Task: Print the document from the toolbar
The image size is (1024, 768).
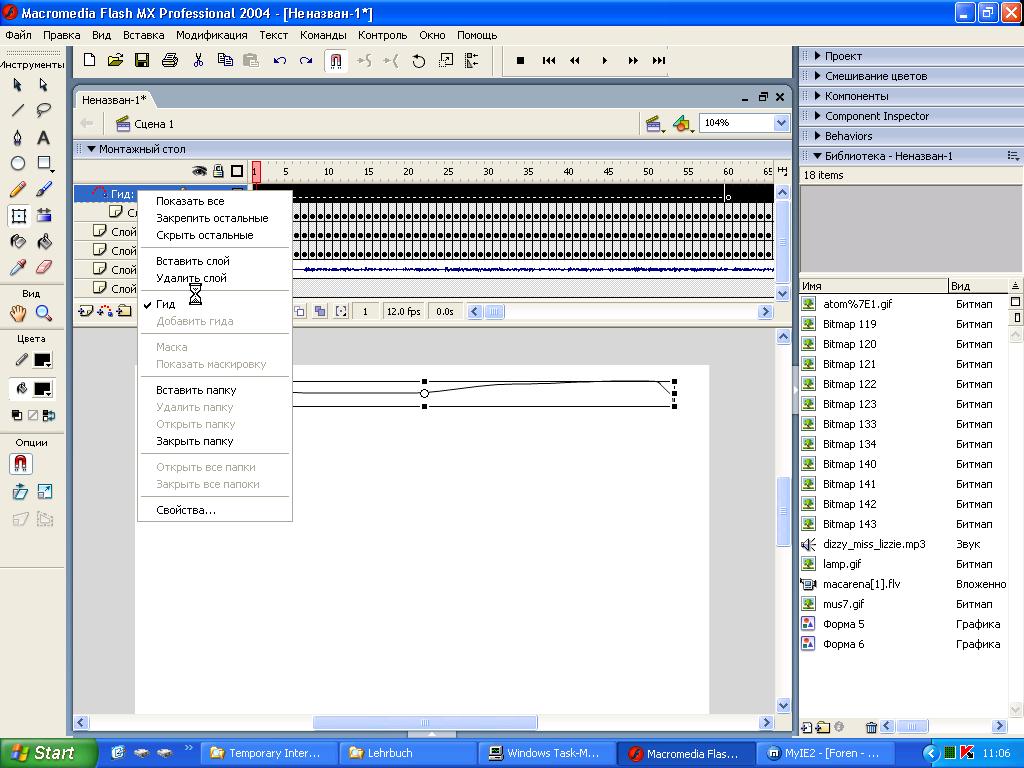Action: coord(170,61)
